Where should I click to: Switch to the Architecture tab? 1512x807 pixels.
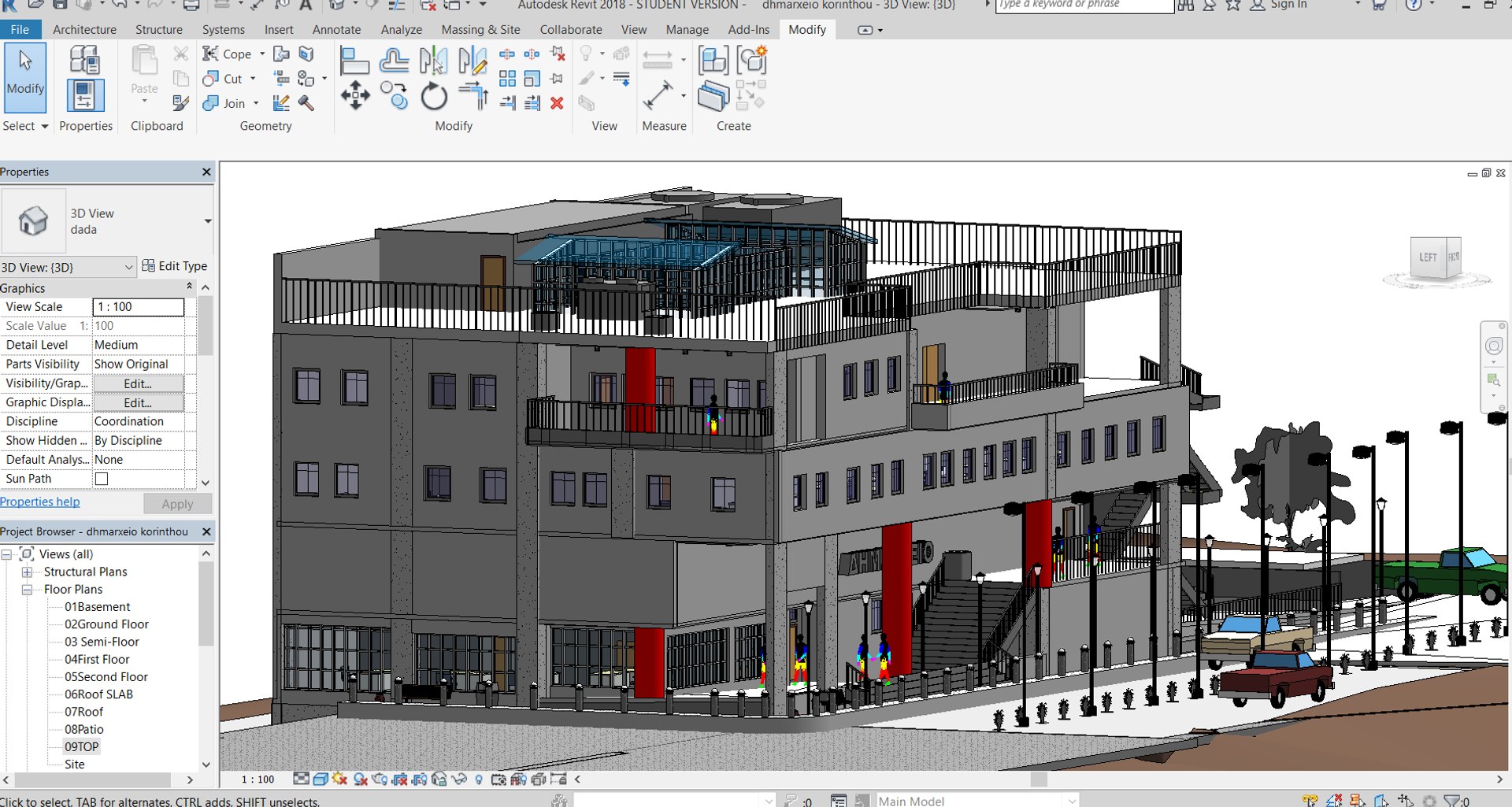tap(84, 30)
